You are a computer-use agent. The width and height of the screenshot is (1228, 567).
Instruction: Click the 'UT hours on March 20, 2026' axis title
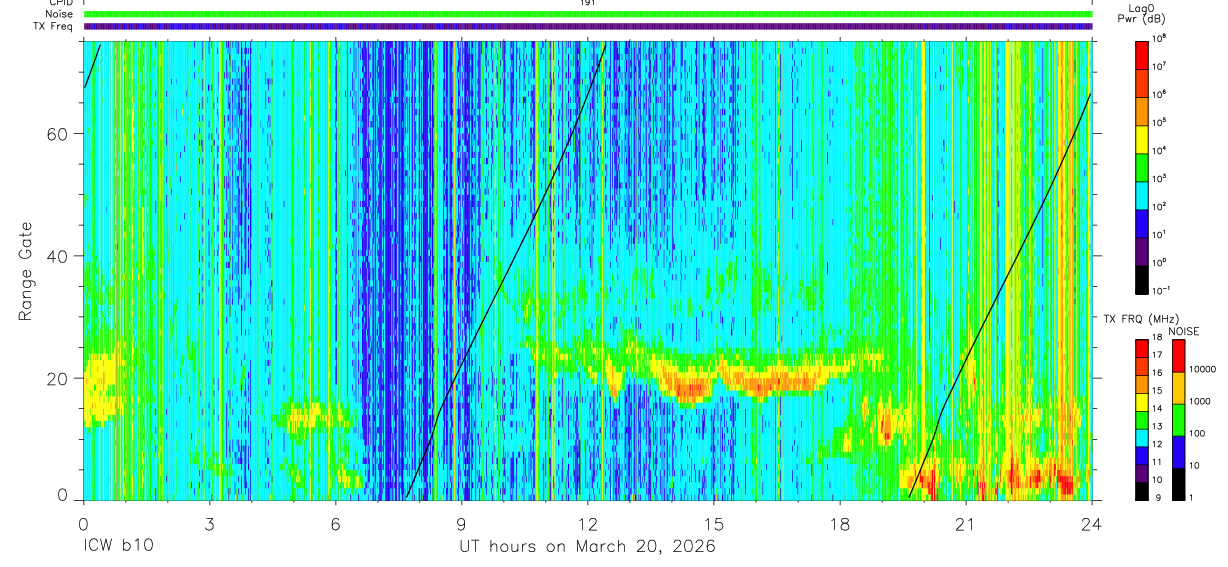pos(587,547)
